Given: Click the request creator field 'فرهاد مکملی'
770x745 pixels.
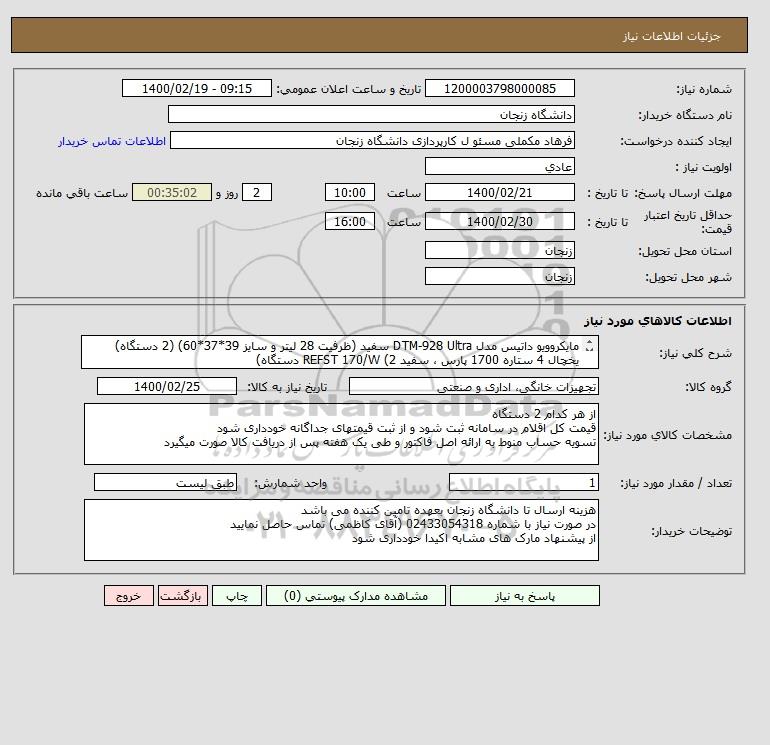Looking at the screenshot, I should point(372,140).
